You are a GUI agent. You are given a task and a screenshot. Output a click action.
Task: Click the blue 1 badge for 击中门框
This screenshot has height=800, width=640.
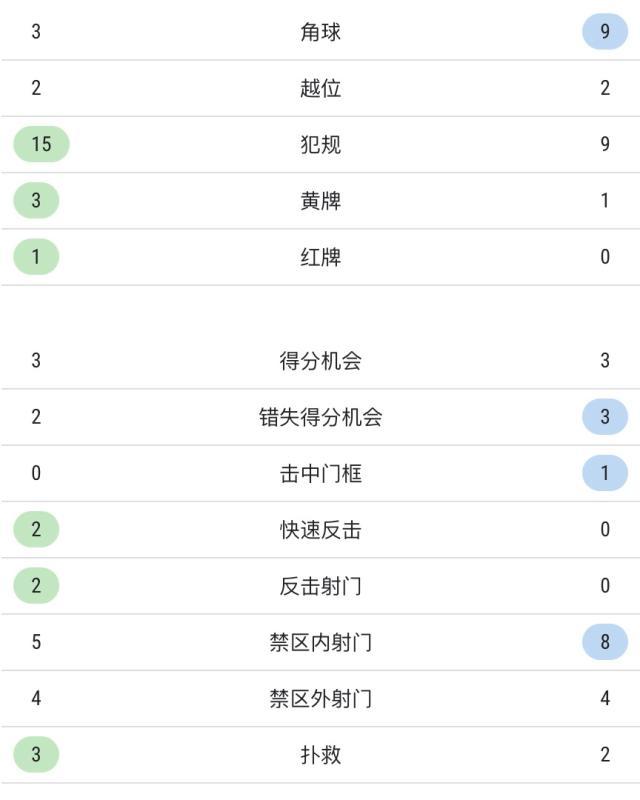coord(605,473)
